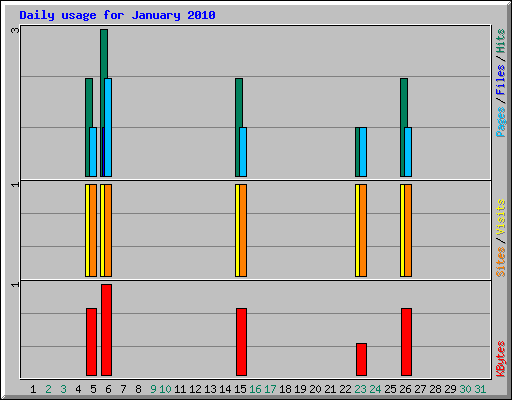The height and width of the screenshot is (400, 512).
Task: Click day label '10' on the x-axis
Action: click(165, 389)
